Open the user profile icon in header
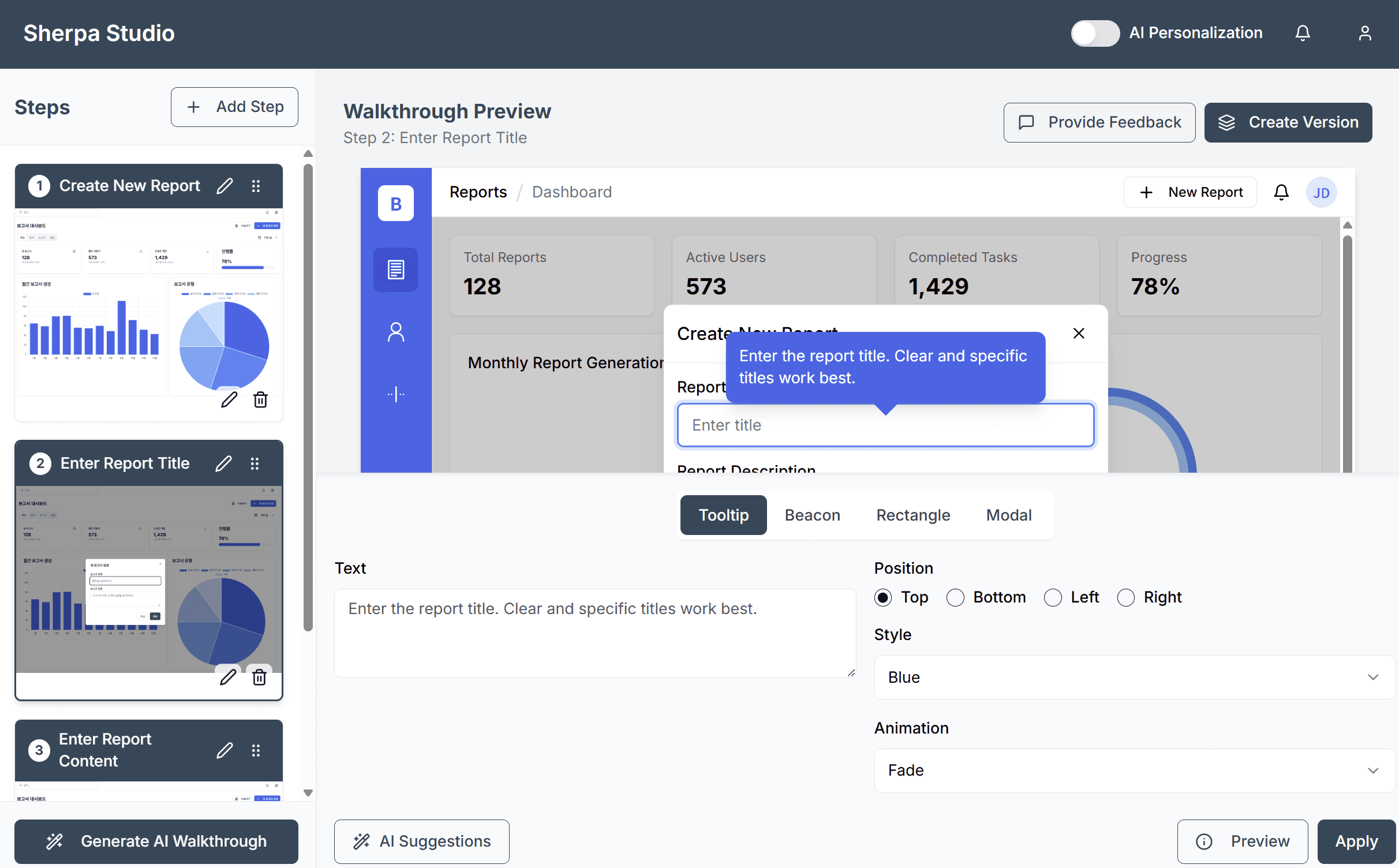Screen dimensions: 1399x868 1364,33
